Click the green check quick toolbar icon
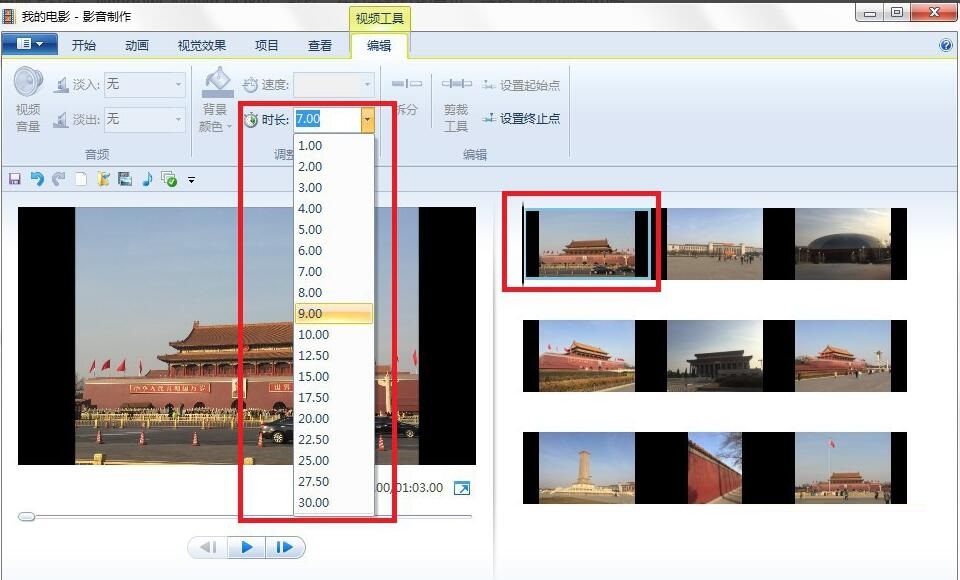The height and width of the screenshot is (580, 960). [x=169, y=179]
